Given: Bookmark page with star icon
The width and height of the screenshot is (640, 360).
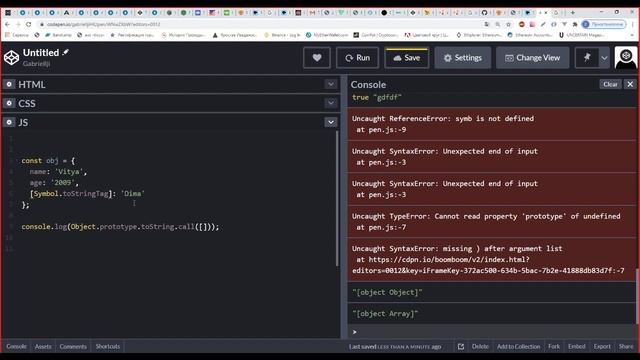Looking at the screenshot, I should click(x=508, y=24).
